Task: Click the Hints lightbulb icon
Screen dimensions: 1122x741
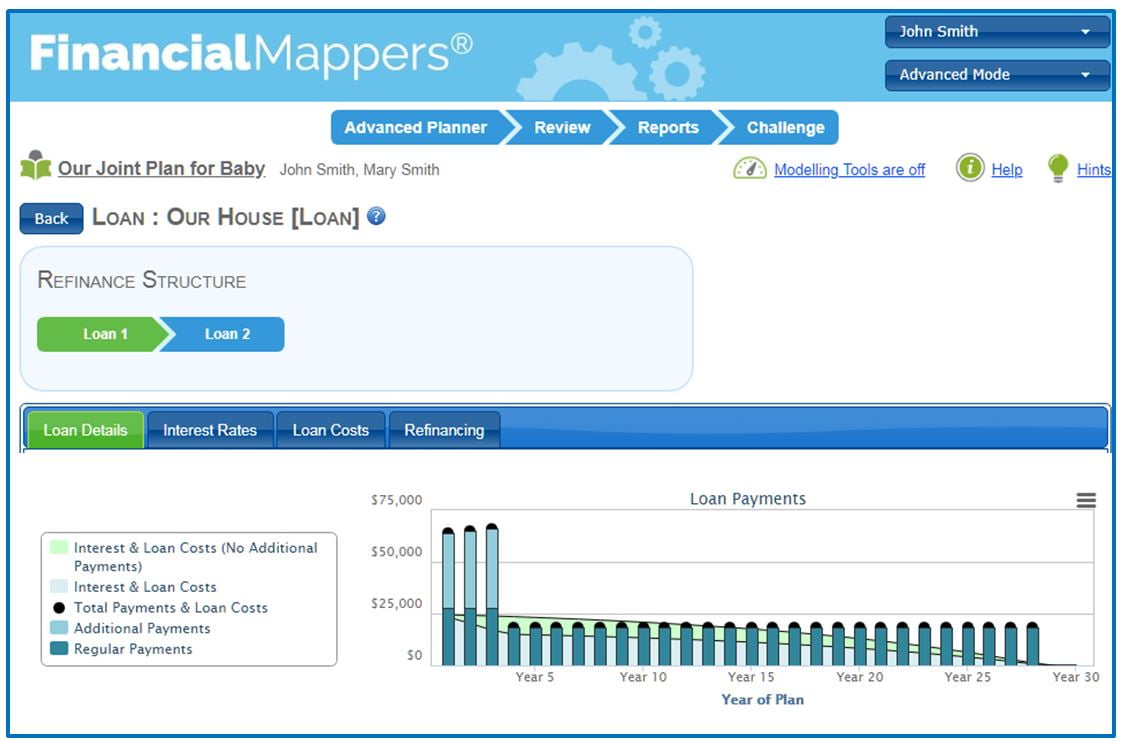Action: tap(1057, 169)
